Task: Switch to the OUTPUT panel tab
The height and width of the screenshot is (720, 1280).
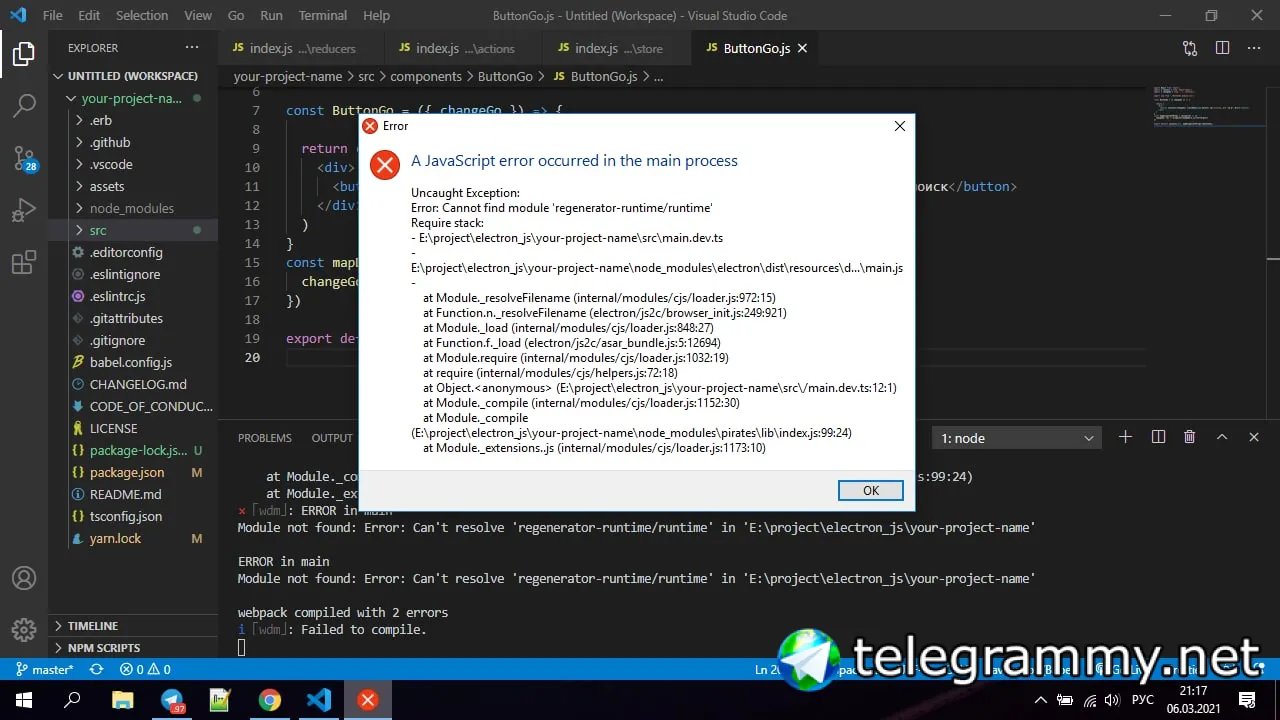Action: pyautogui.click(x=332, y=438)
